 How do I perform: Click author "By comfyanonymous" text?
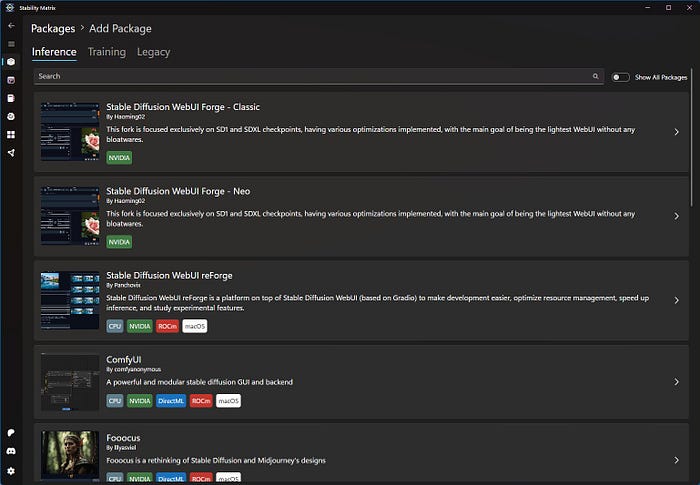[133, 369]
